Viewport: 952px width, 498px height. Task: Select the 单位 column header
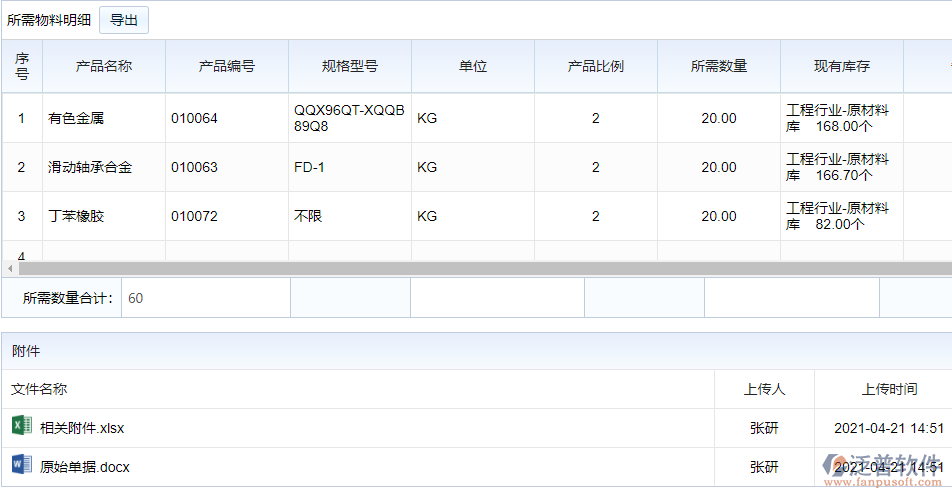coord(473,67)
